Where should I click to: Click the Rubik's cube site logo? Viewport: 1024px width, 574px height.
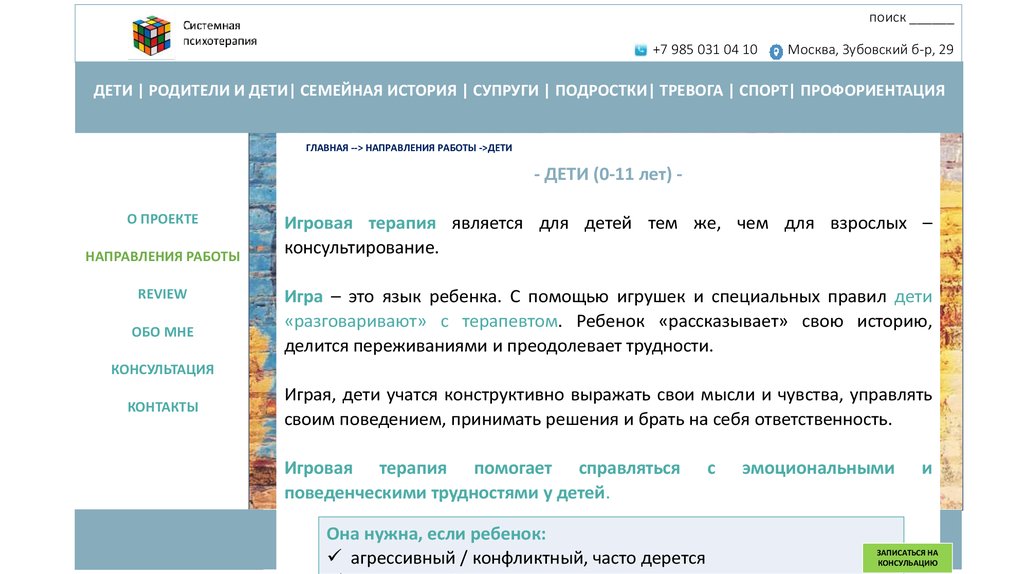(x=152, y=36)
